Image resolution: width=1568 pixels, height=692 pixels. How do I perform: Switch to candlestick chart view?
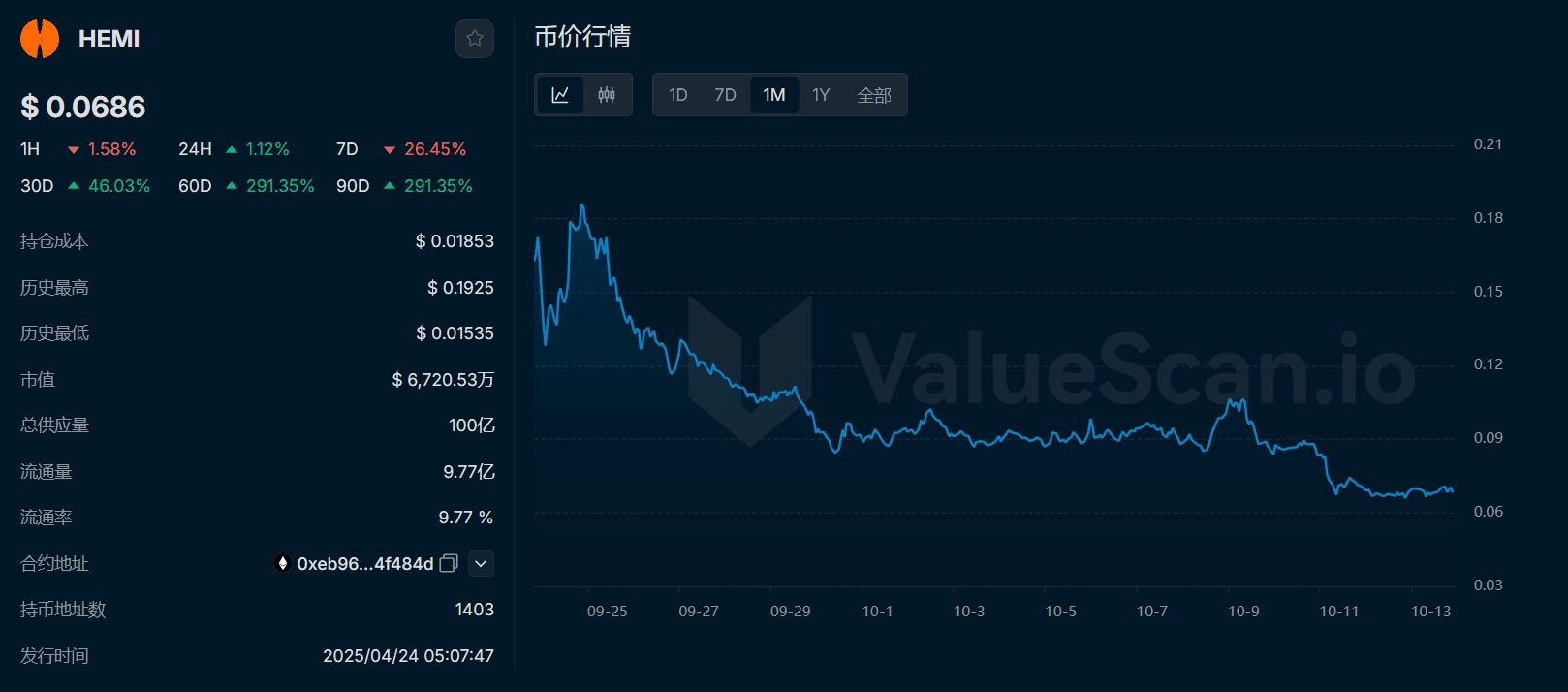[x=607, y=95]
